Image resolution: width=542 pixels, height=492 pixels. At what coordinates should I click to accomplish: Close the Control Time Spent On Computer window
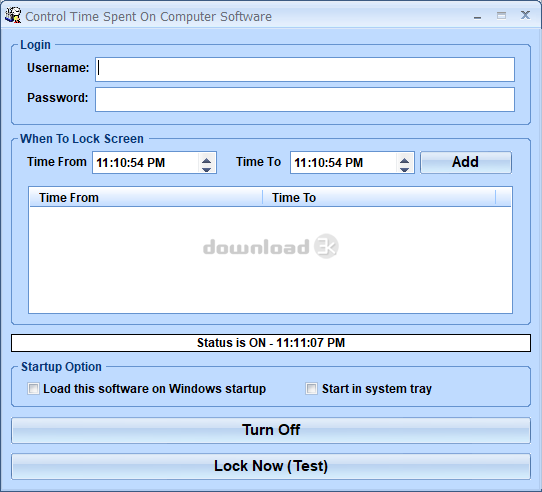point(525,15)
